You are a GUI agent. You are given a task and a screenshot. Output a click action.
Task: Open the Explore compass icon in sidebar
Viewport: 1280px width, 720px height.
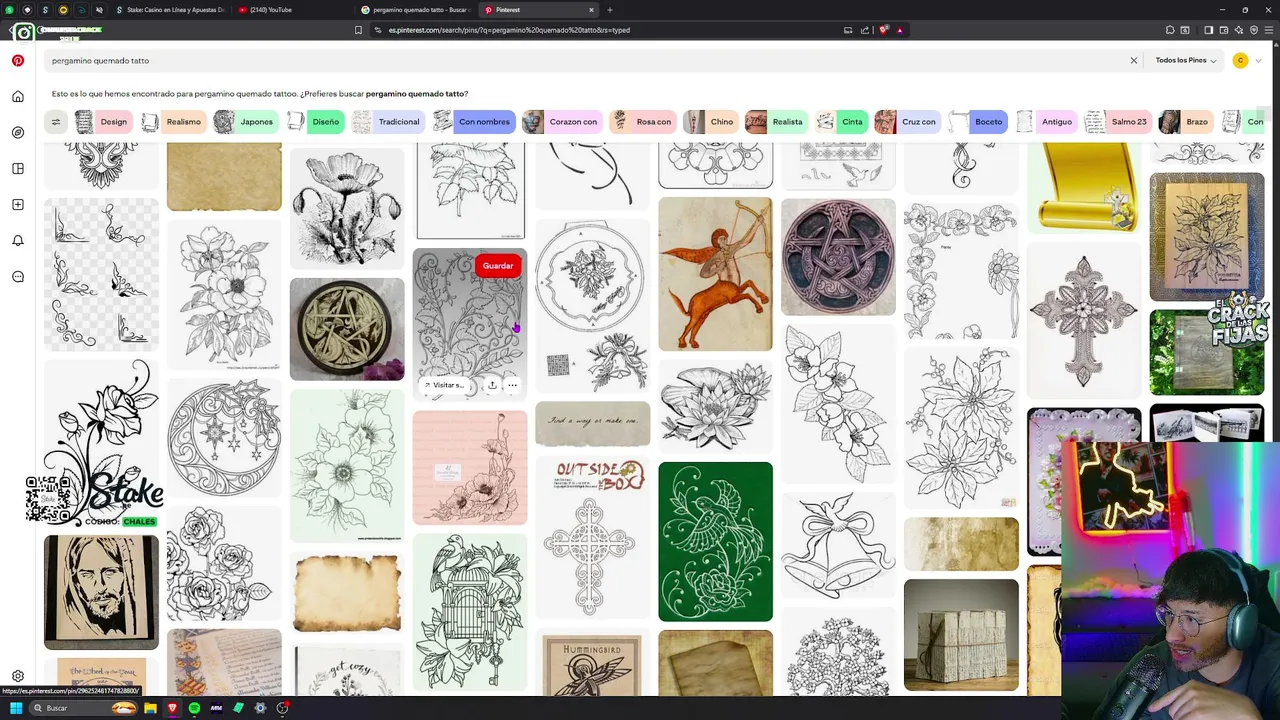click(x=18, y=133)
